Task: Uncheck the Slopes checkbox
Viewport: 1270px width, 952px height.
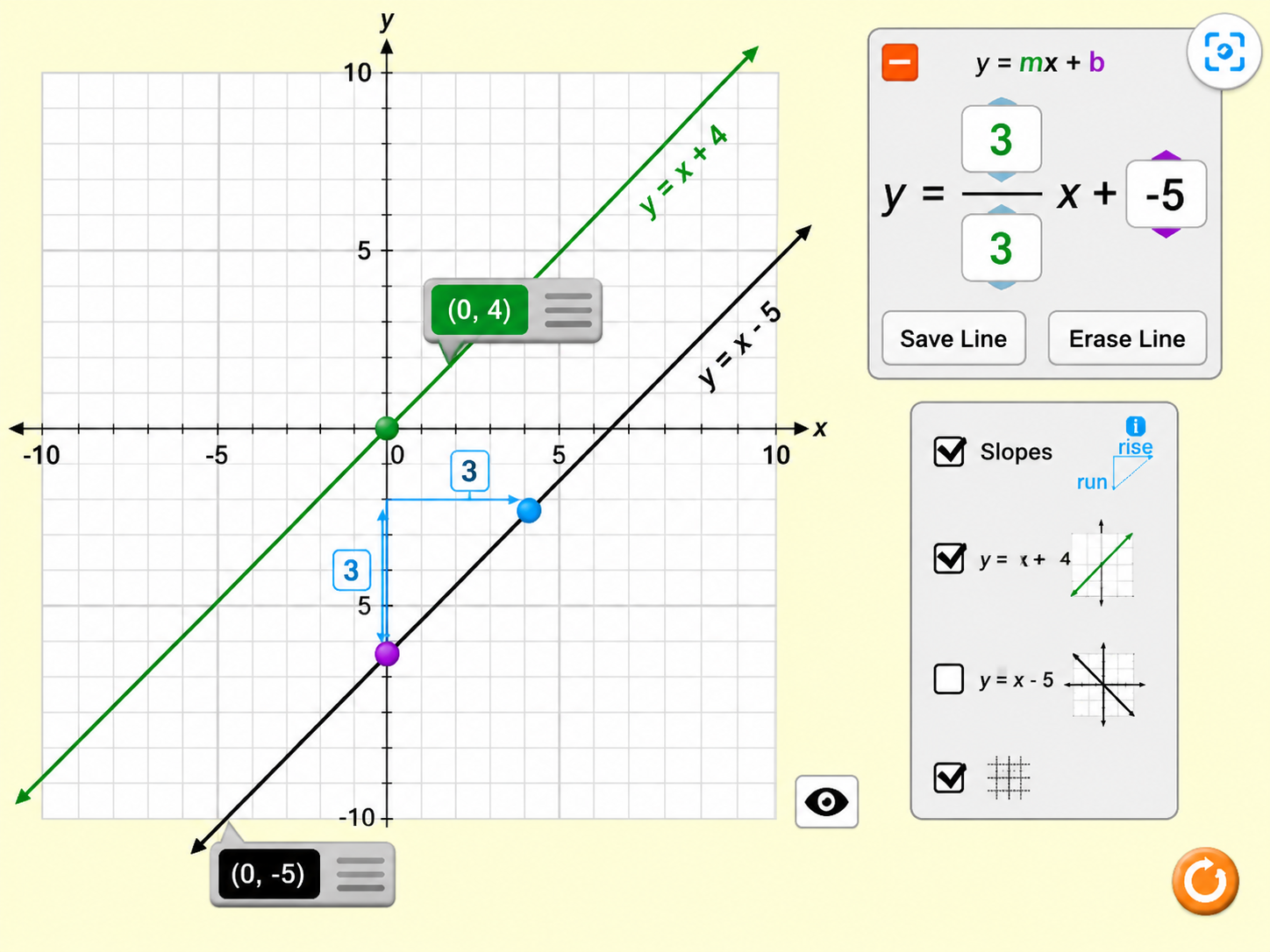Action: point(950,451)
